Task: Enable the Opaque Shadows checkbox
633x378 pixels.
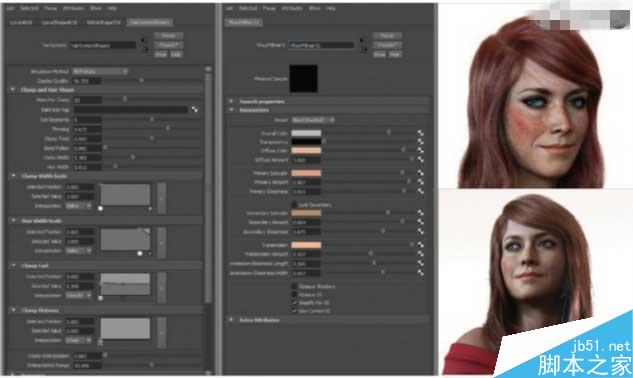Action: click(294, 286)
